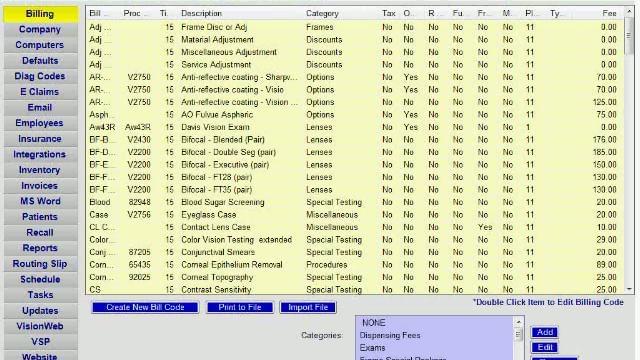The width and height of the screenshot is (640, 360).
Task: Add a new category with Add button
Action: click(545, 332)
